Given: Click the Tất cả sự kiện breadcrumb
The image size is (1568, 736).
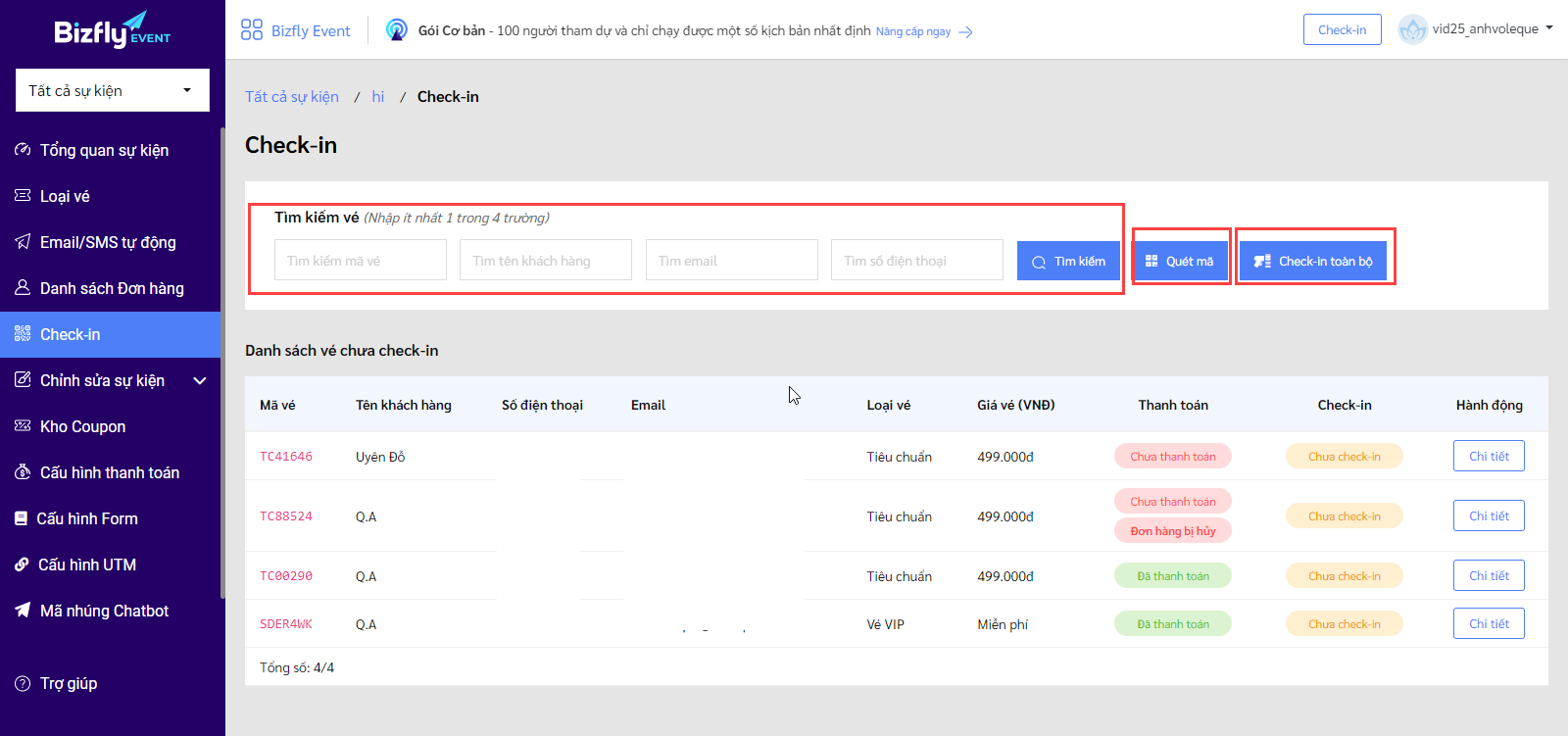Looking at the screenshot, I should [x=292, y=96].
